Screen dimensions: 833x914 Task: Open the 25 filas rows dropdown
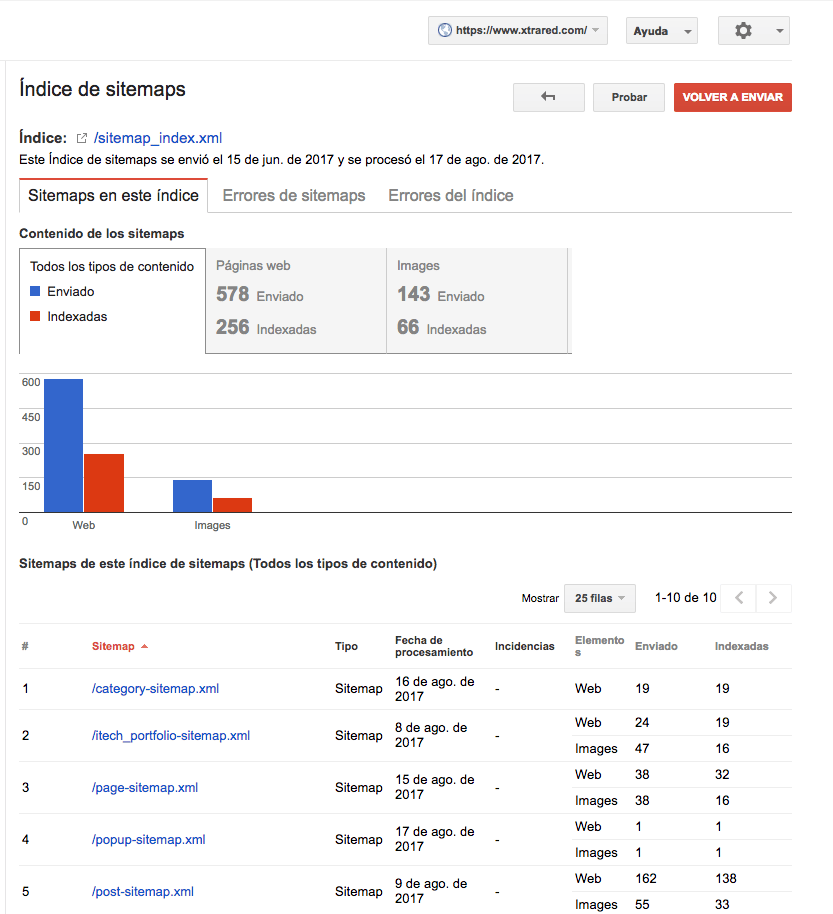600,599
